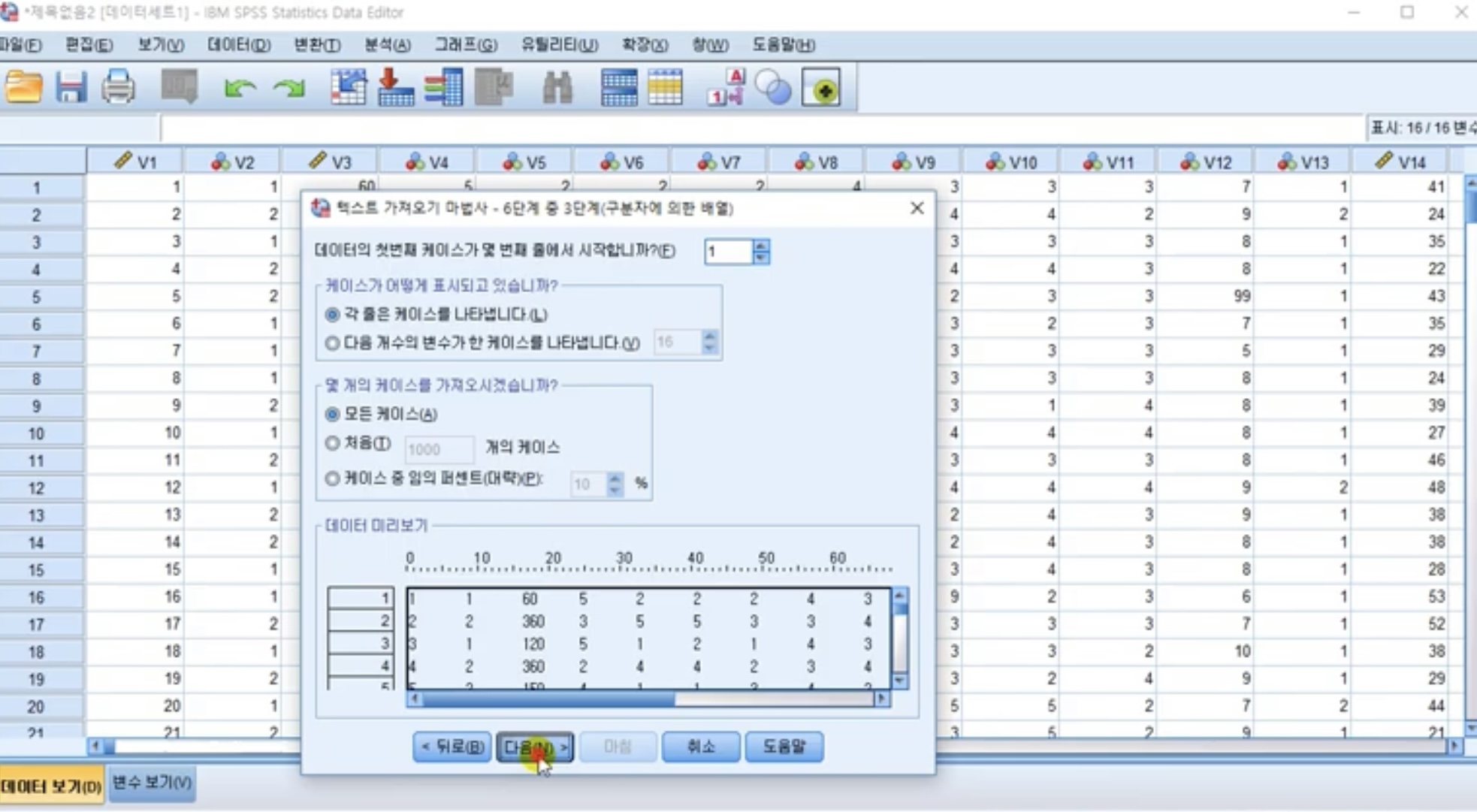The width and height of the screenshot is (1477, 812).
Task: Open a data file
Action: click(x=23, y=87)
